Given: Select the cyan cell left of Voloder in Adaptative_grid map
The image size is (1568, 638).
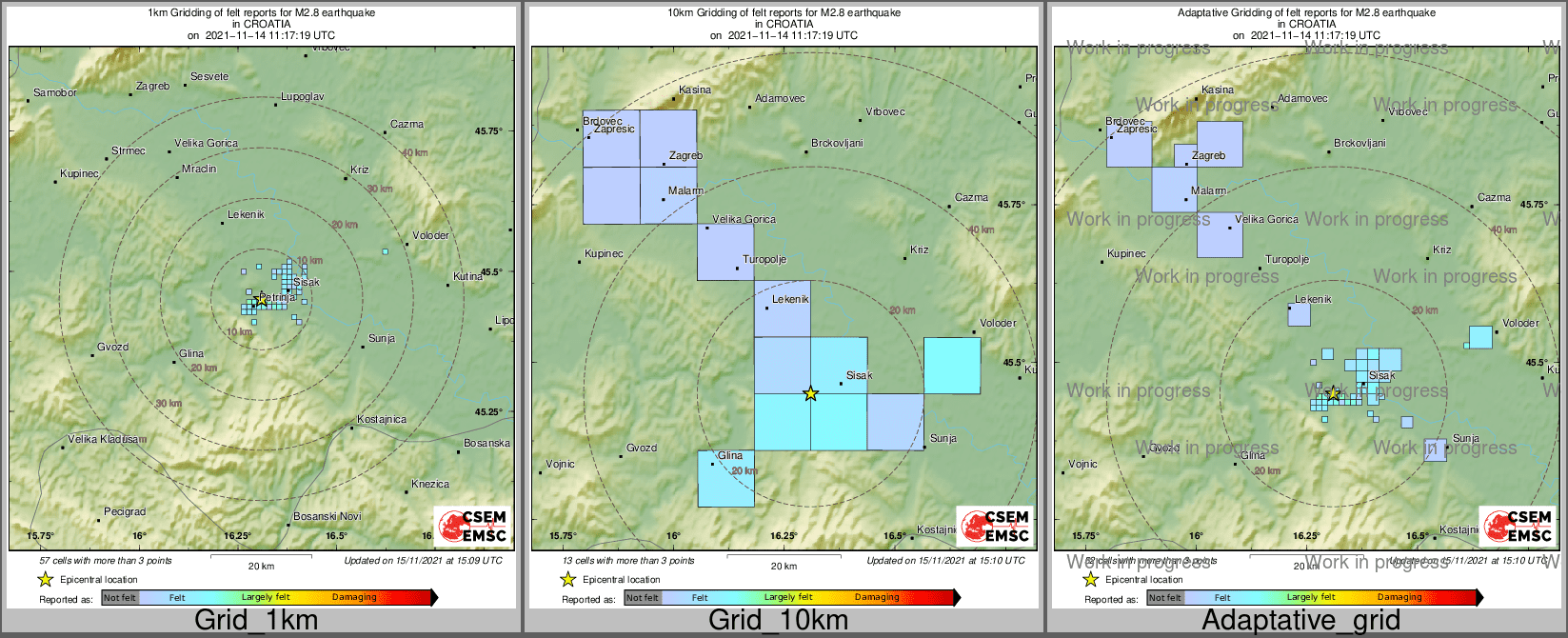Looking at the screenshot, I should (1480, 337).
